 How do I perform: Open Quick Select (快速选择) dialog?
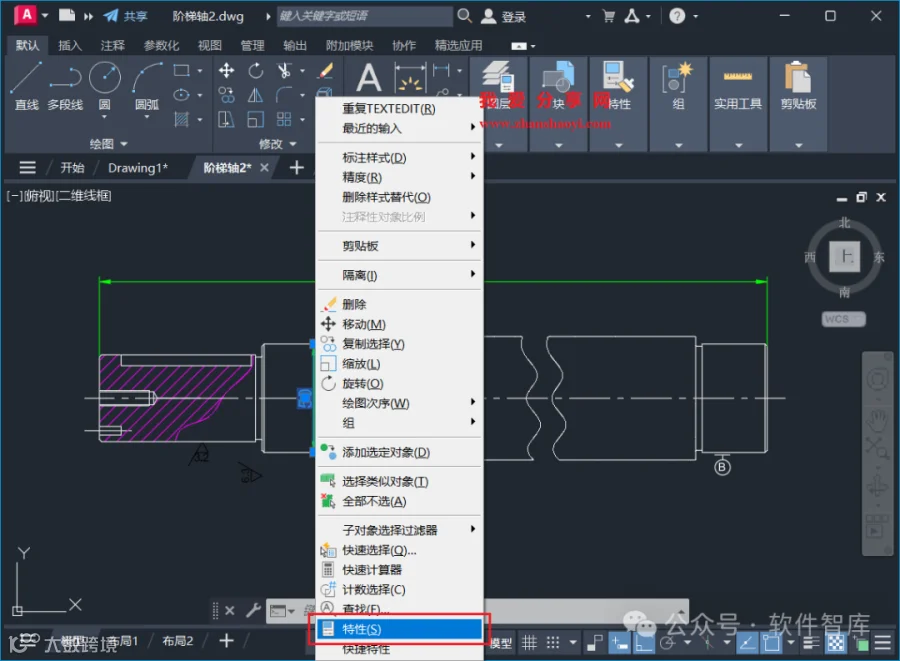(x=399, y=550)
